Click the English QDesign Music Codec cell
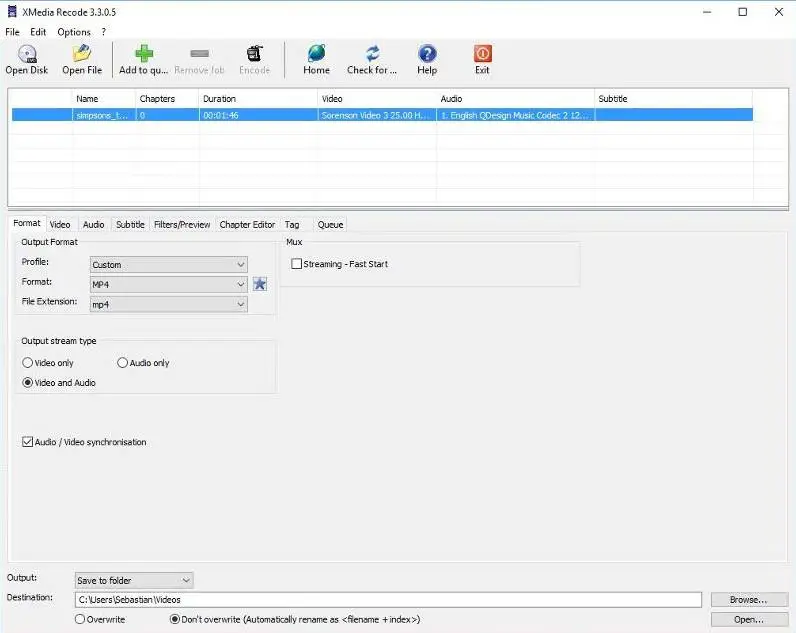 click(515, 115)
